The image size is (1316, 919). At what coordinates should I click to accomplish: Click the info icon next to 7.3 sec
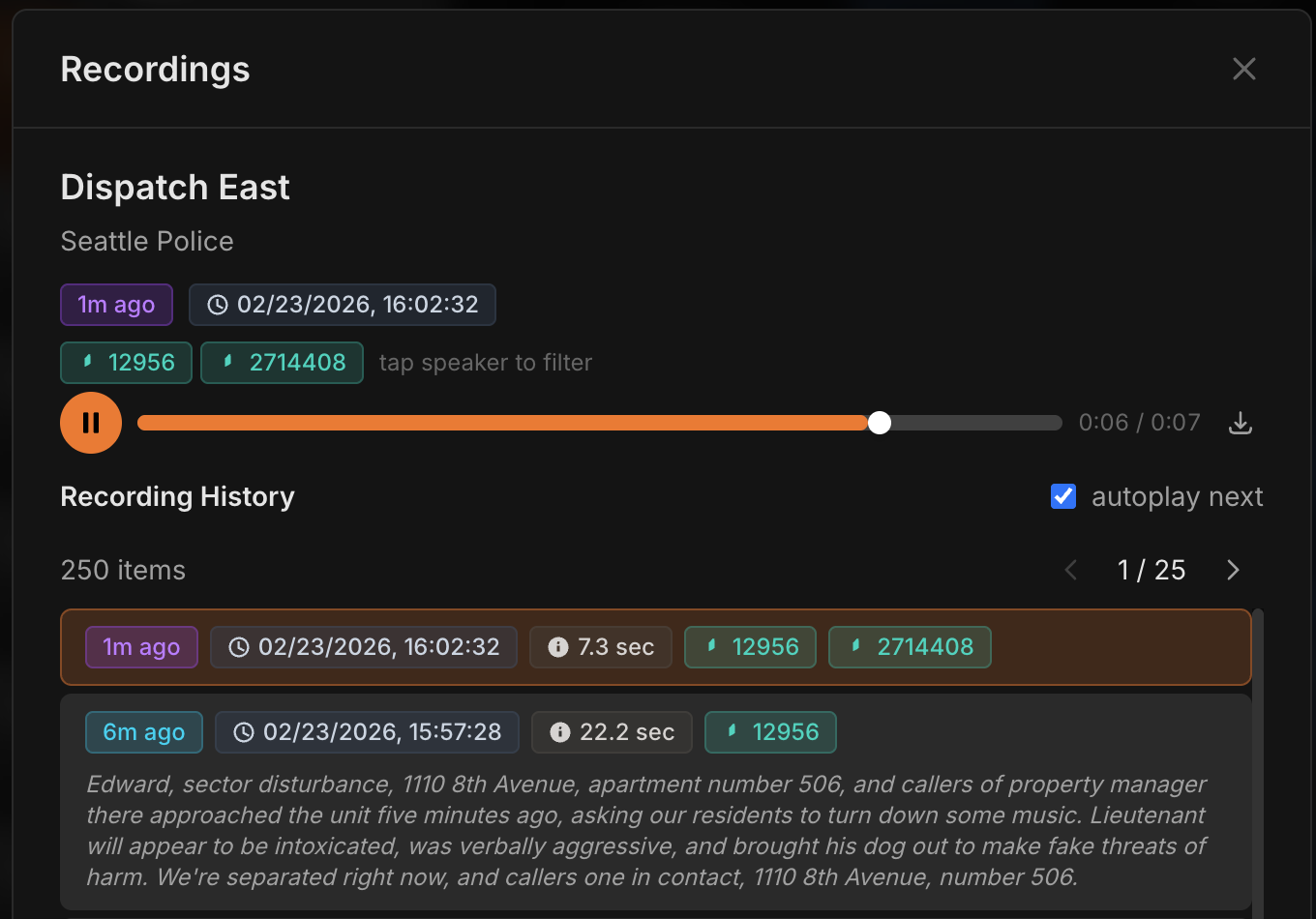pos(558,647)
